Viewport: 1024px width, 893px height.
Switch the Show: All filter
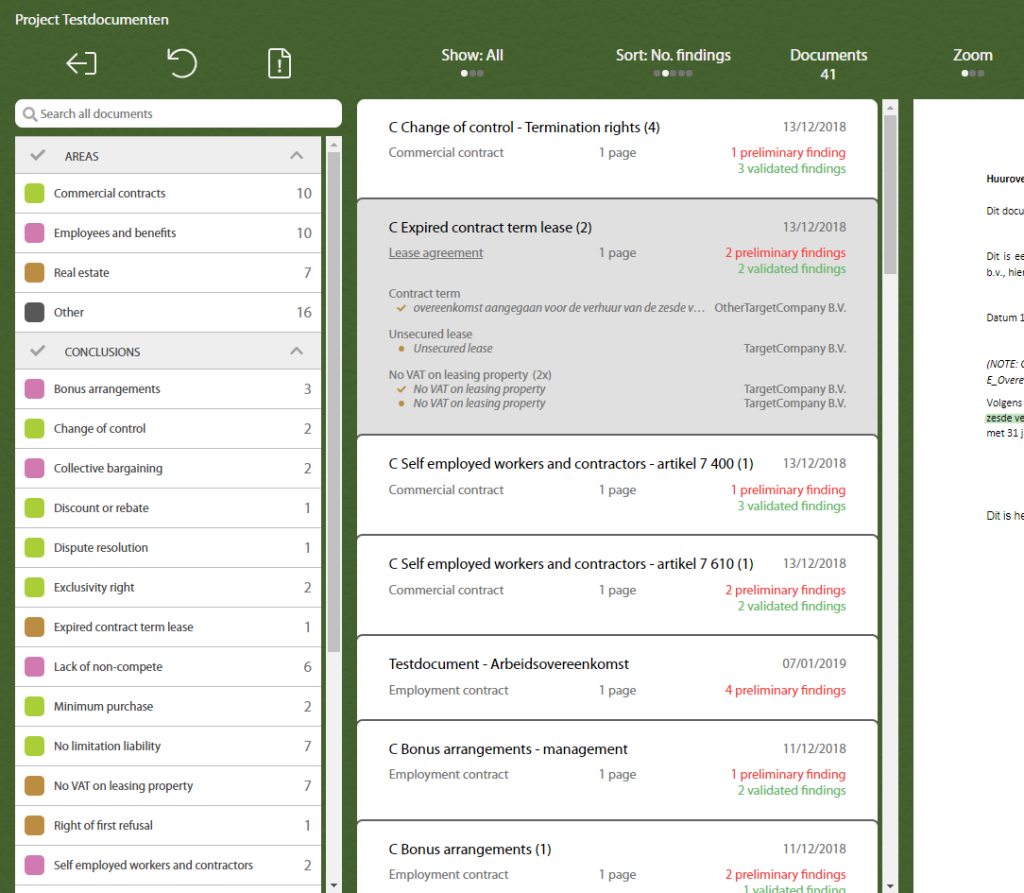(x=472, y=63)
